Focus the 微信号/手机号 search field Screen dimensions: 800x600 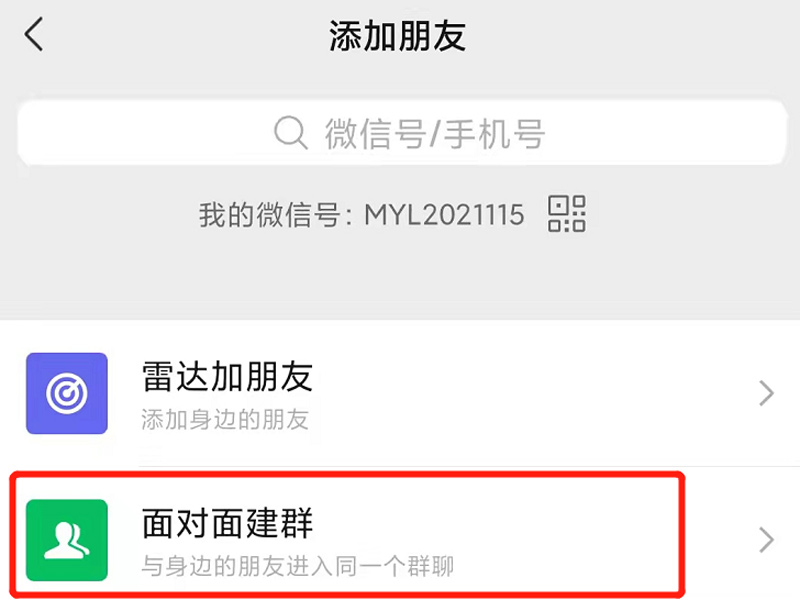click(402, 133)
